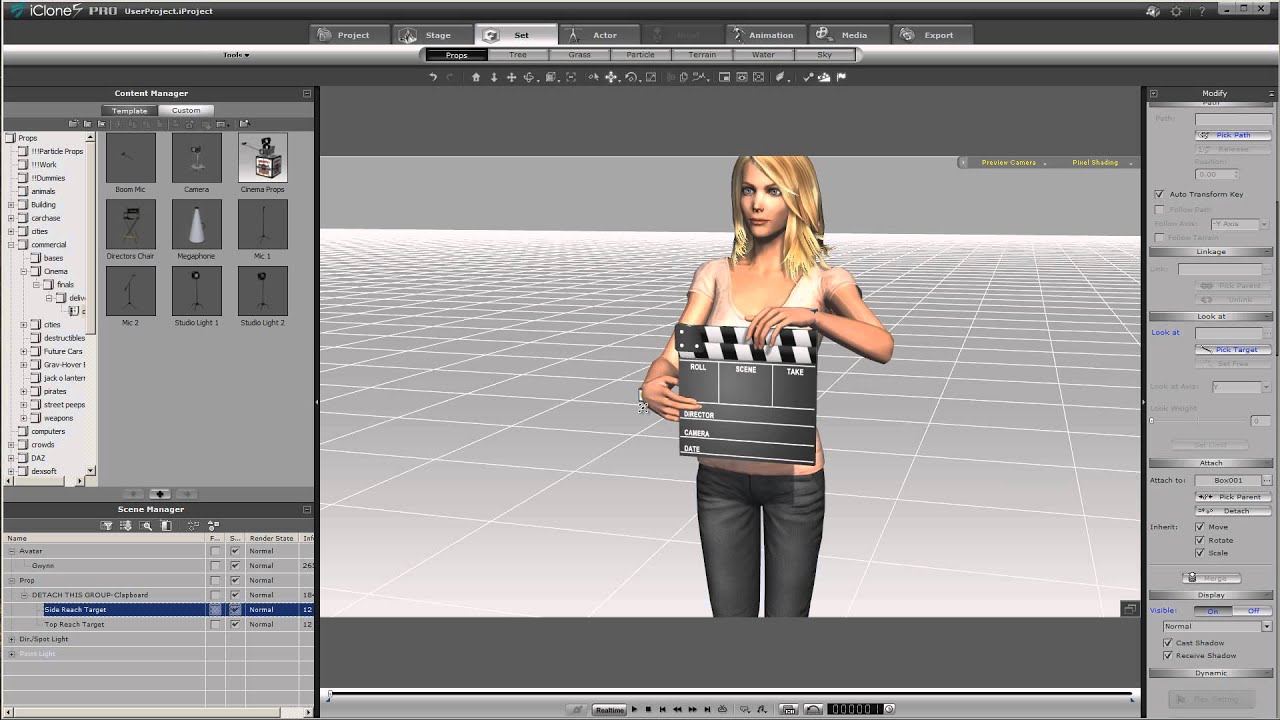Uncheck Inherit Move checkbox
The height and width of the screenshot is (720, 1280).
click(x=1200, y=527)
